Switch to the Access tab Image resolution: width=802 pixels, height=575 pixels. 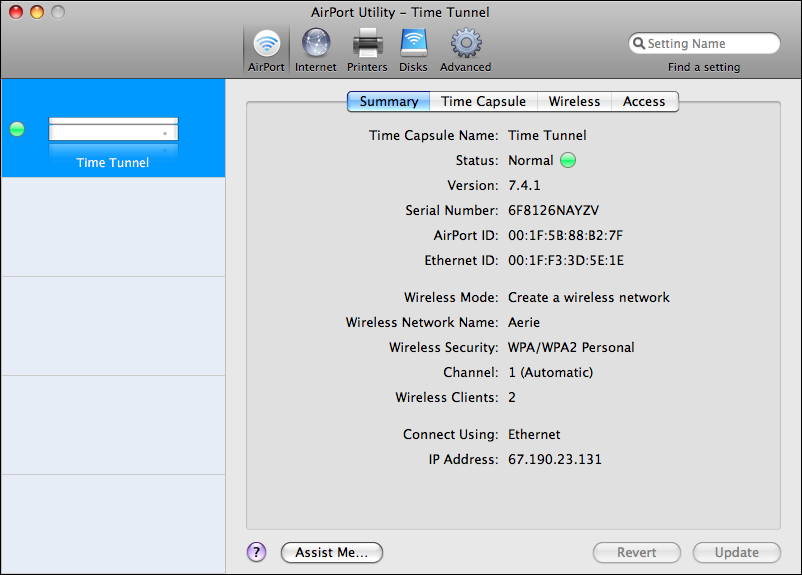[x=644, y=101]
